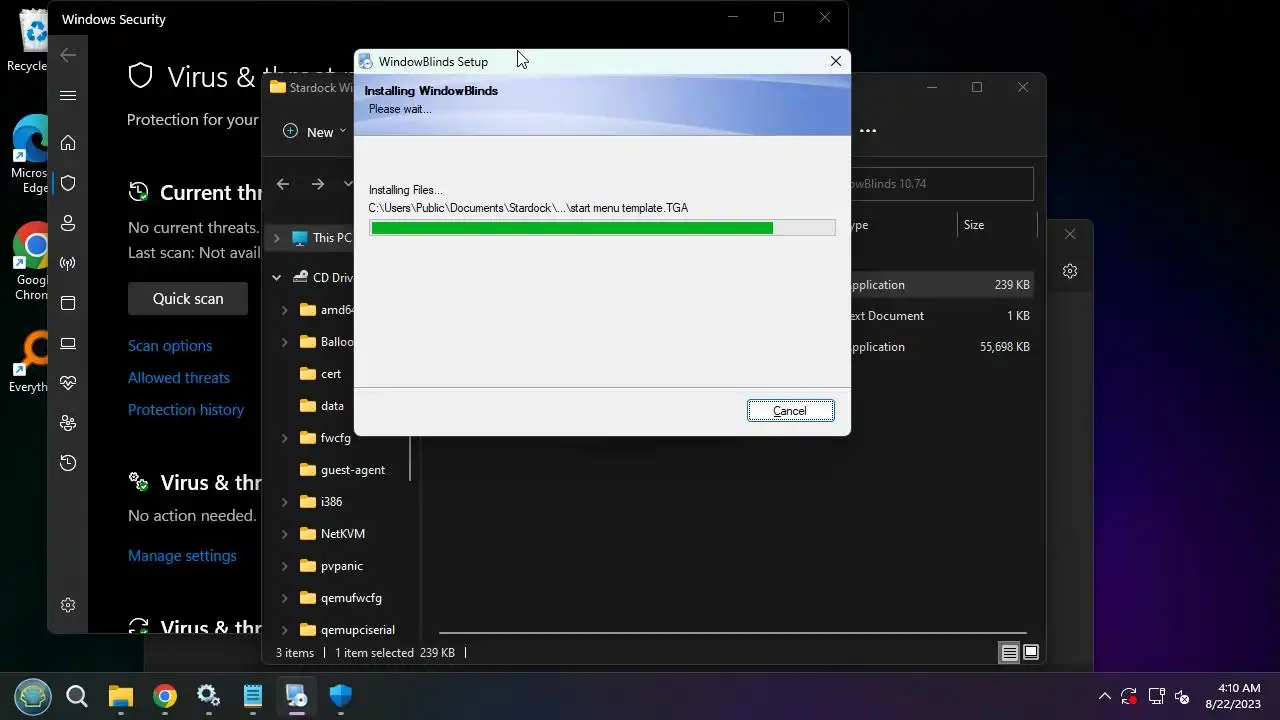Switch to WindowBlinds Setup taskbar button

pyautogui.click(x=297, y=696)
